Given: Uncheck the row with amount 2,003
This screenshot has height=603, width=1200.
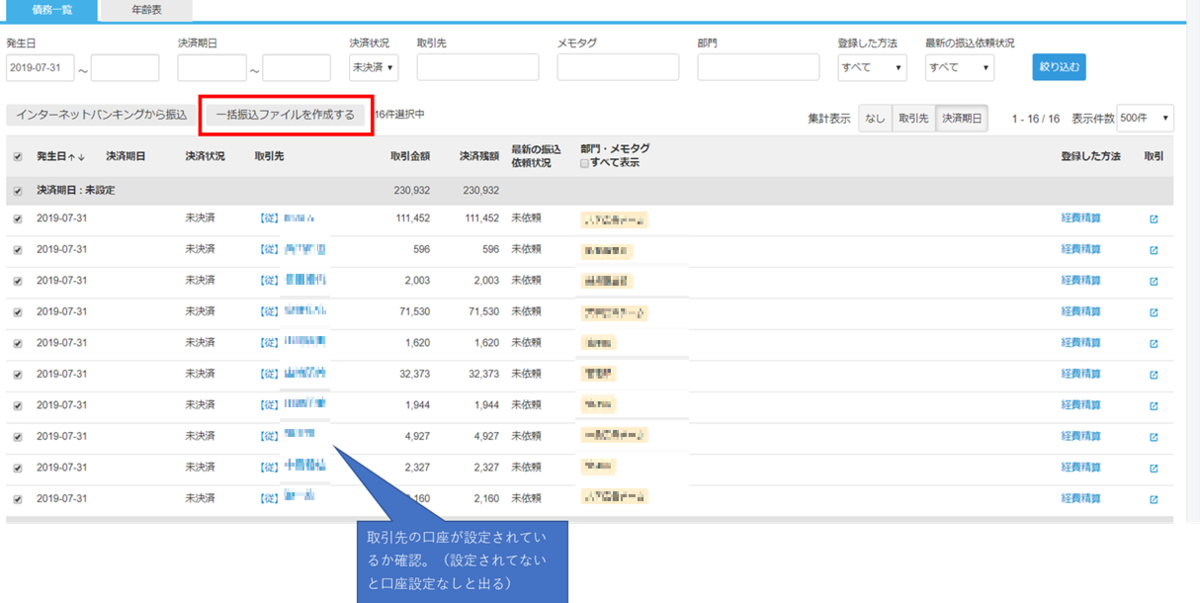Looking at the screenshot, I should (17, 280).
